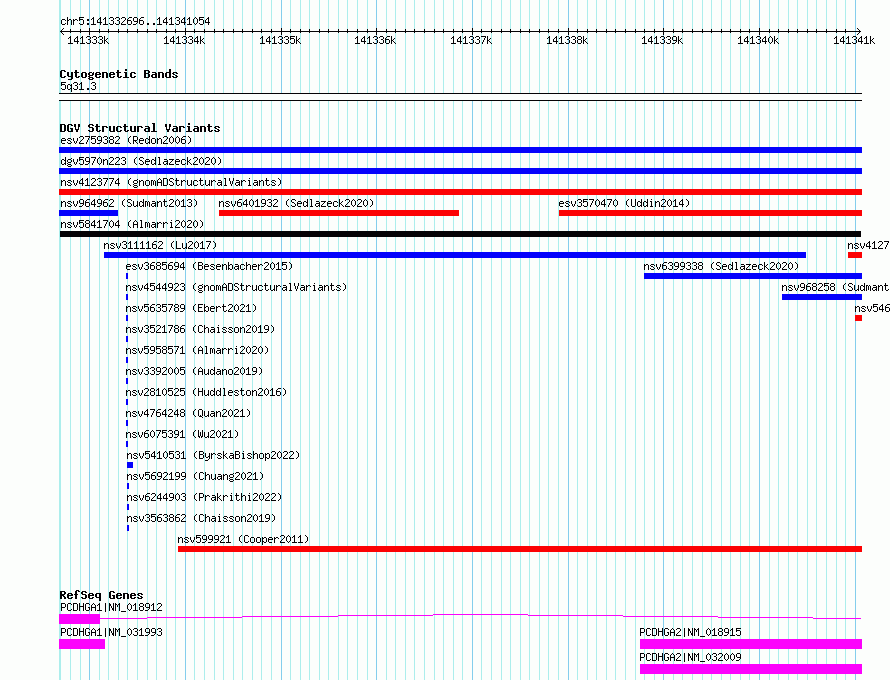Screen dimensions: 890x680
Task: Open nsv3111162 (Lu2017) variant details
Action: click(x=455, y=255)
